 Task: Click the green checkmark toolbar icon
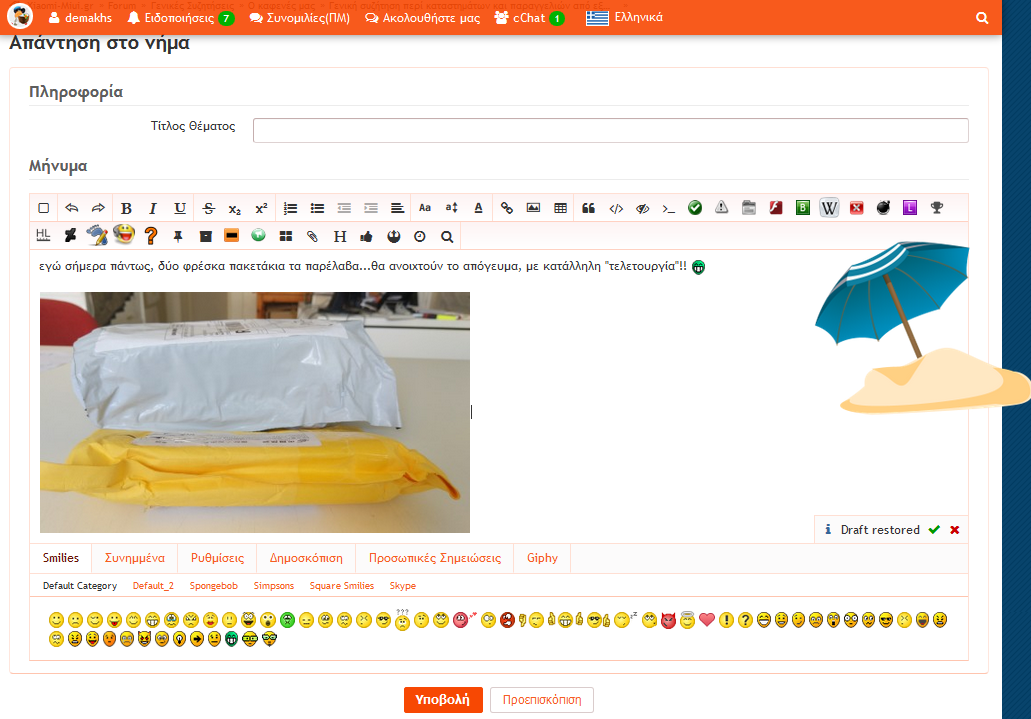[695, 208]
